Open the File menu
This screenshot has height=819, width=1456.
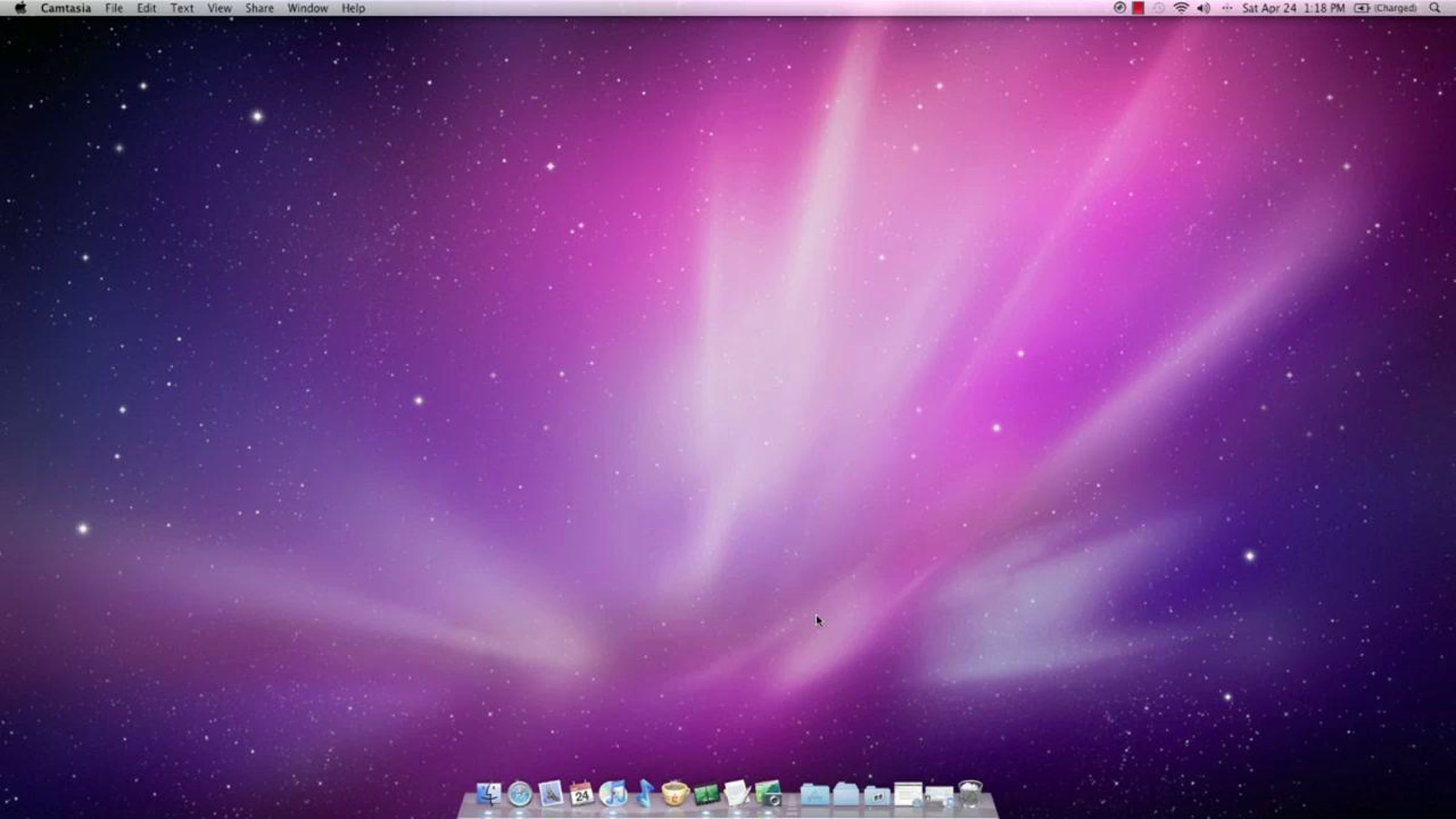pos(114,8)
